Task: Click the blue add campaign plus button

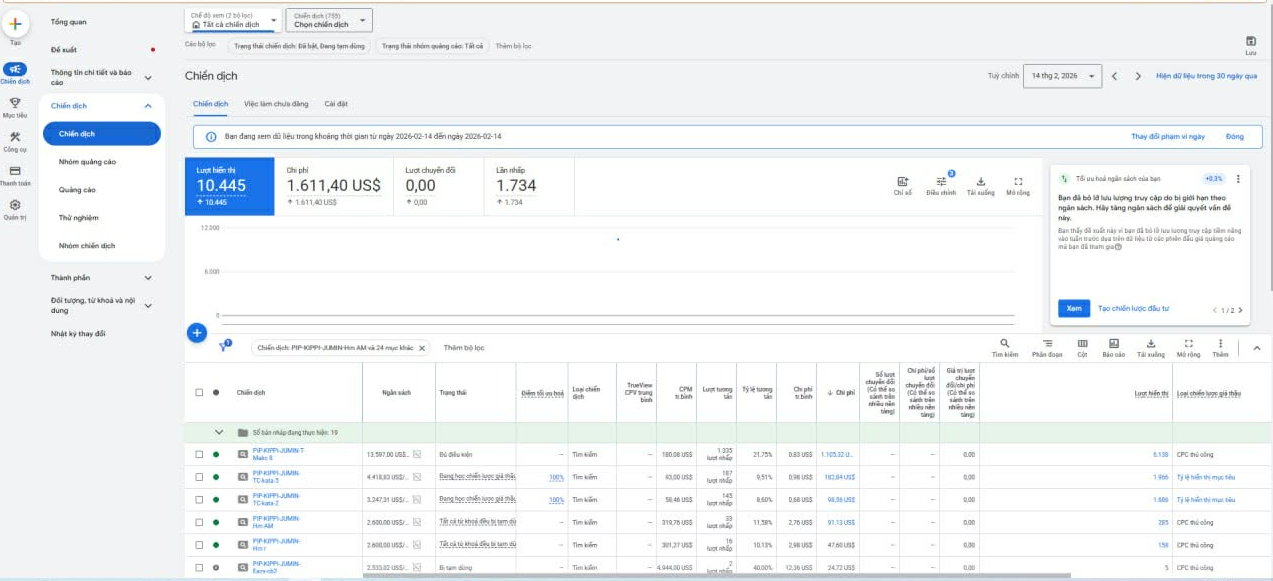Action: click(x=197, y=332)
